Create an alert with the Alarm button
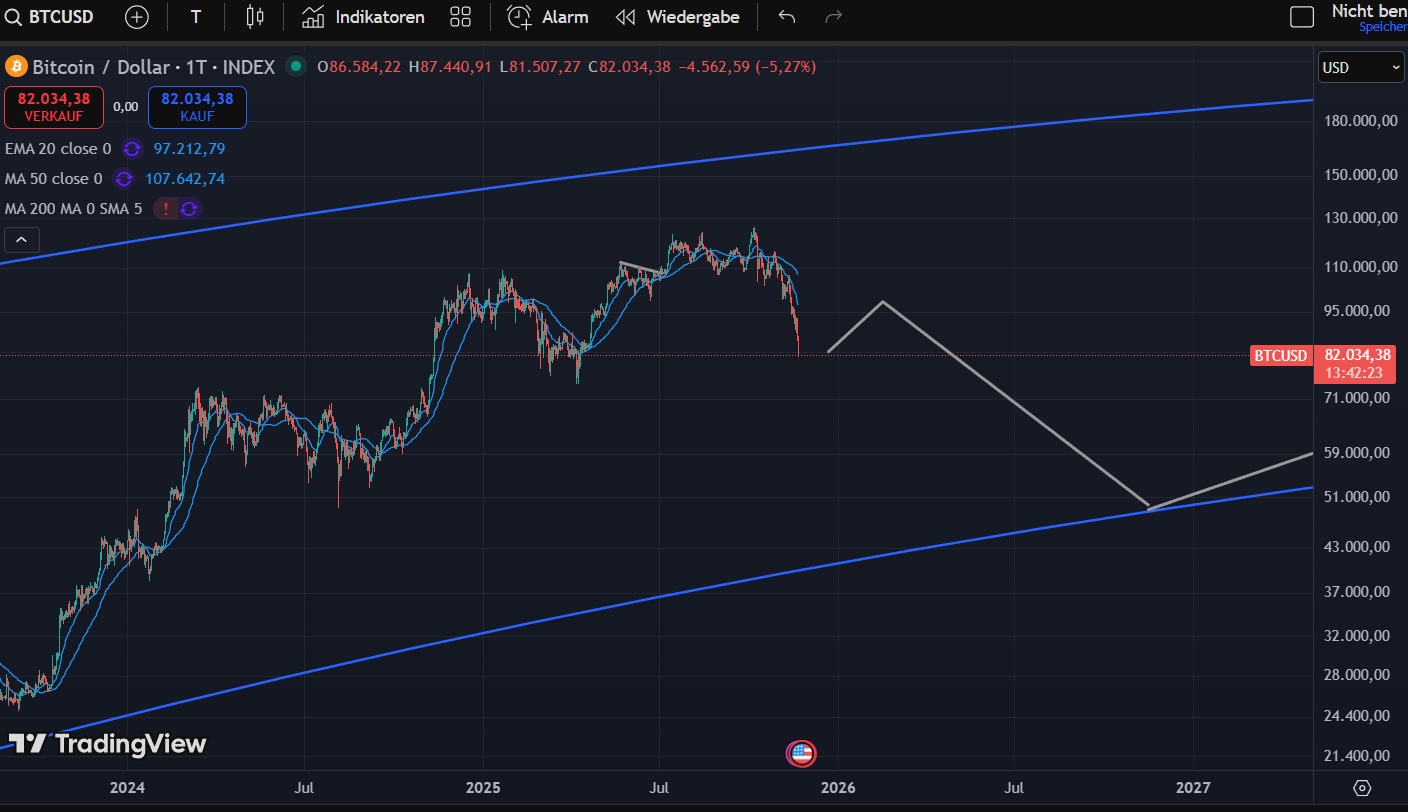Screen dimensions: 1408x812 point(547,17)
